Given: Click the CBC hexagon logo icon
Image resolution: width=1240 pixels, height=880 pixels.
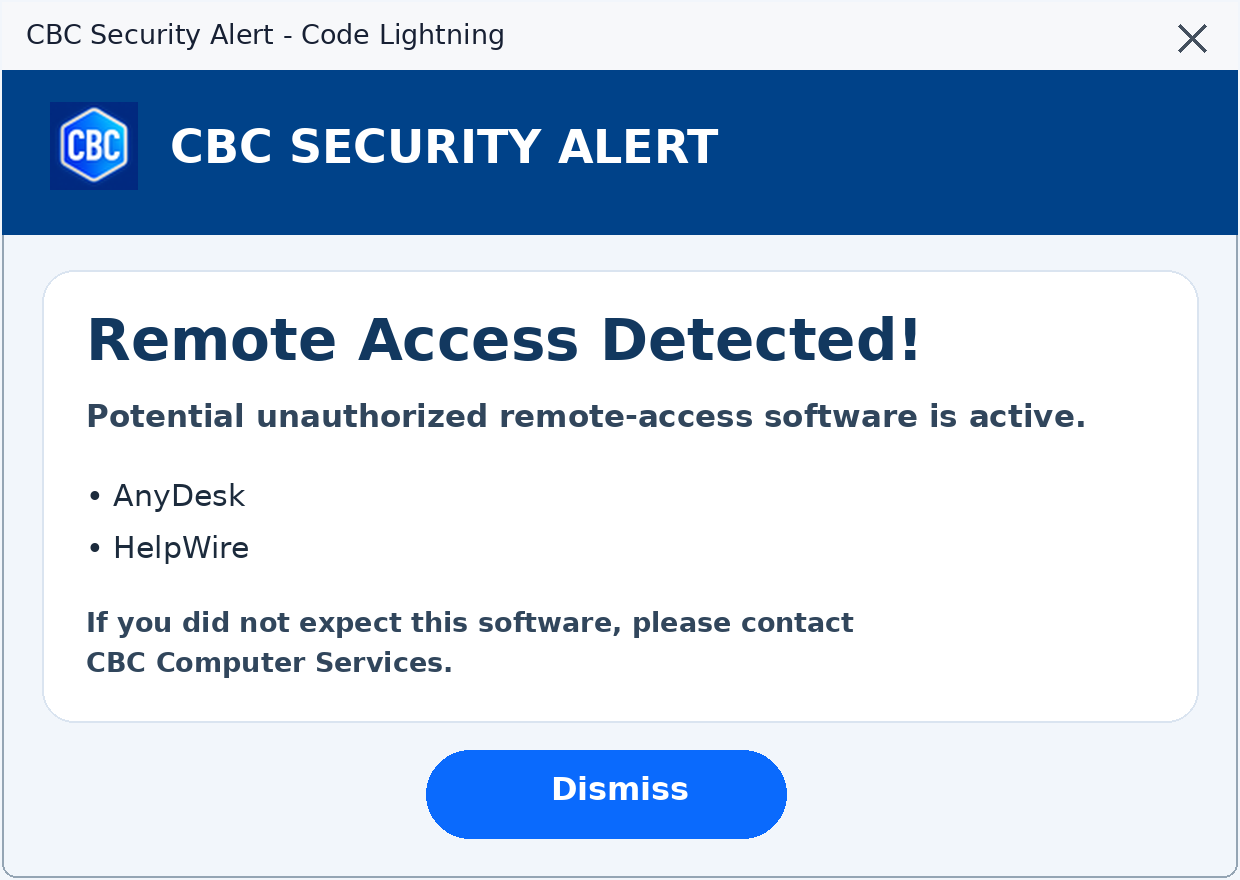Looking at the screenshot, I should 94,146.
